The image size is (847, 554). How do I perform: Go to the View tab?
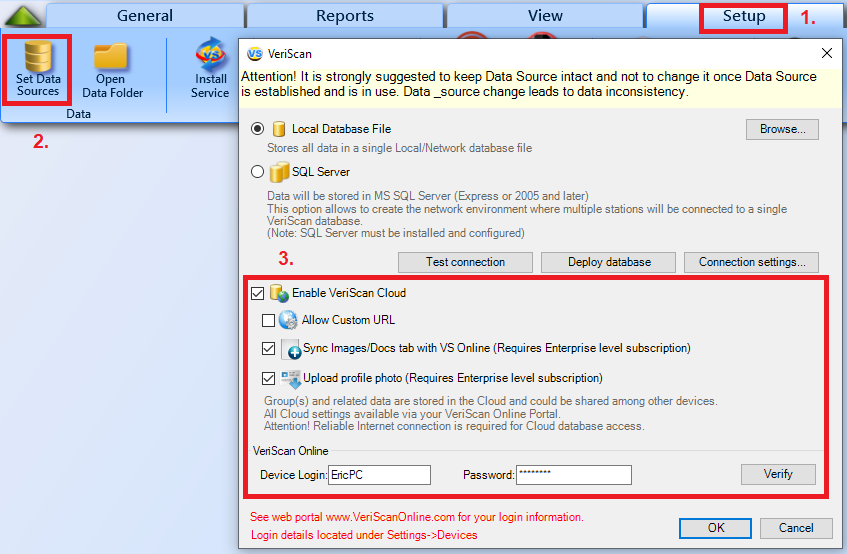[x=545, y=16]
